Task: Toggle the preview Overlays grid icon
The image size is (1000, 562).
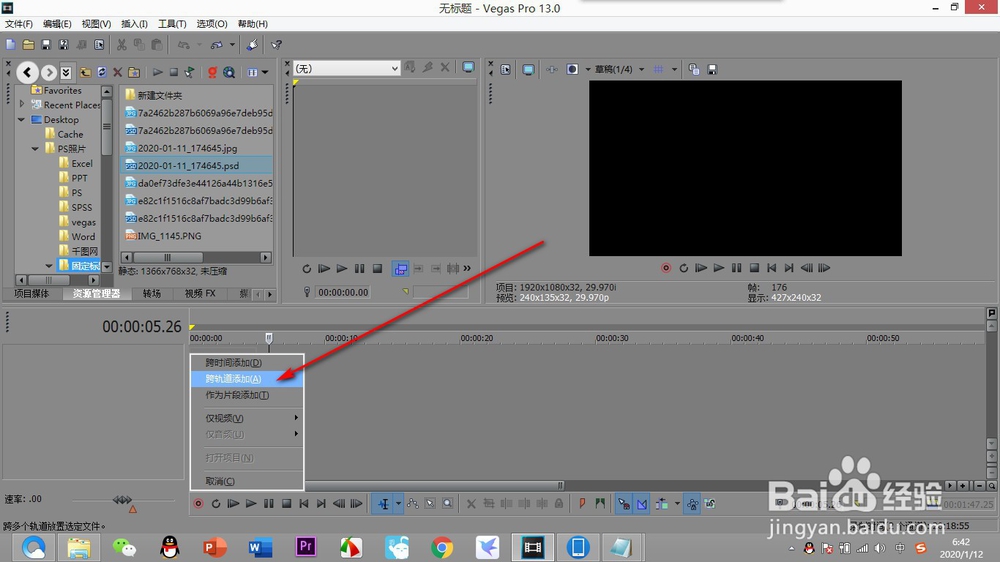Action: click(x=658, y=69)
